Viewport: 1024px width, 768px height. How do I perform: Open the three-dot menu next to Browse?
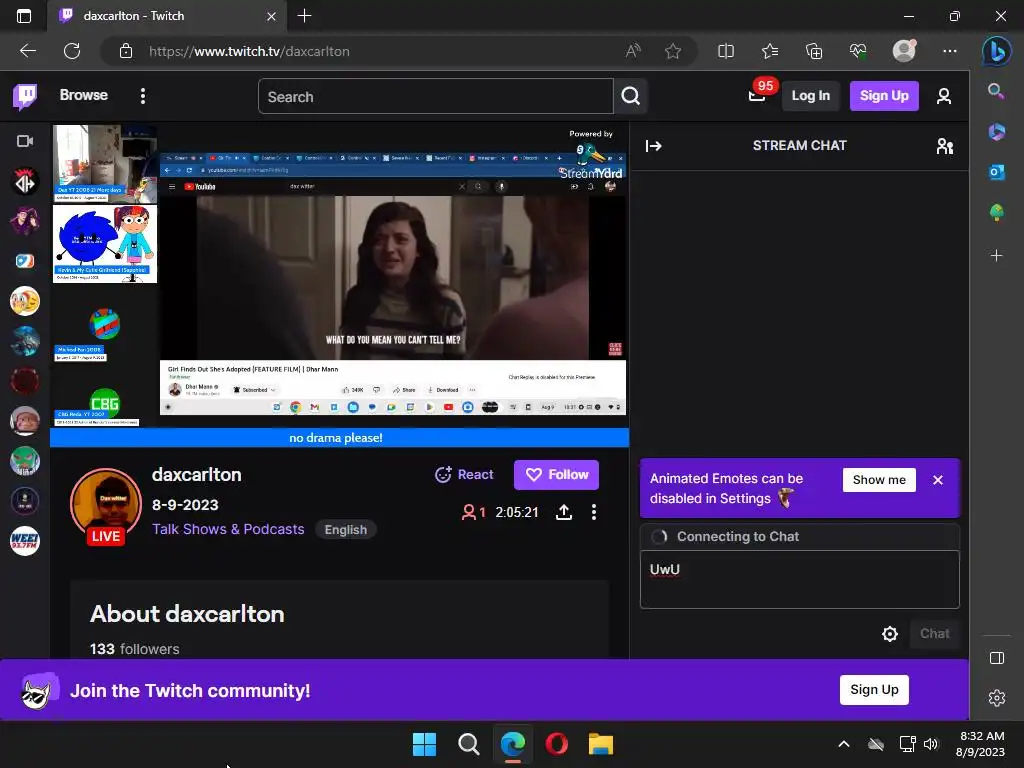[142, 96]
